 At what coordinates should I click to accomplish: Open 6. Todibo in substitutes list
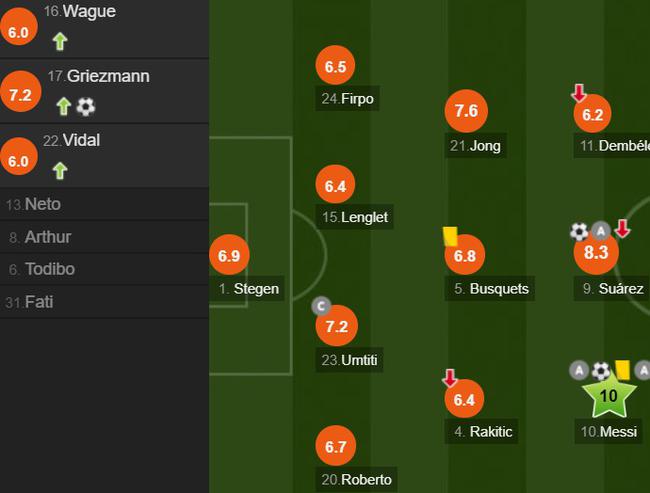point(104,269)
